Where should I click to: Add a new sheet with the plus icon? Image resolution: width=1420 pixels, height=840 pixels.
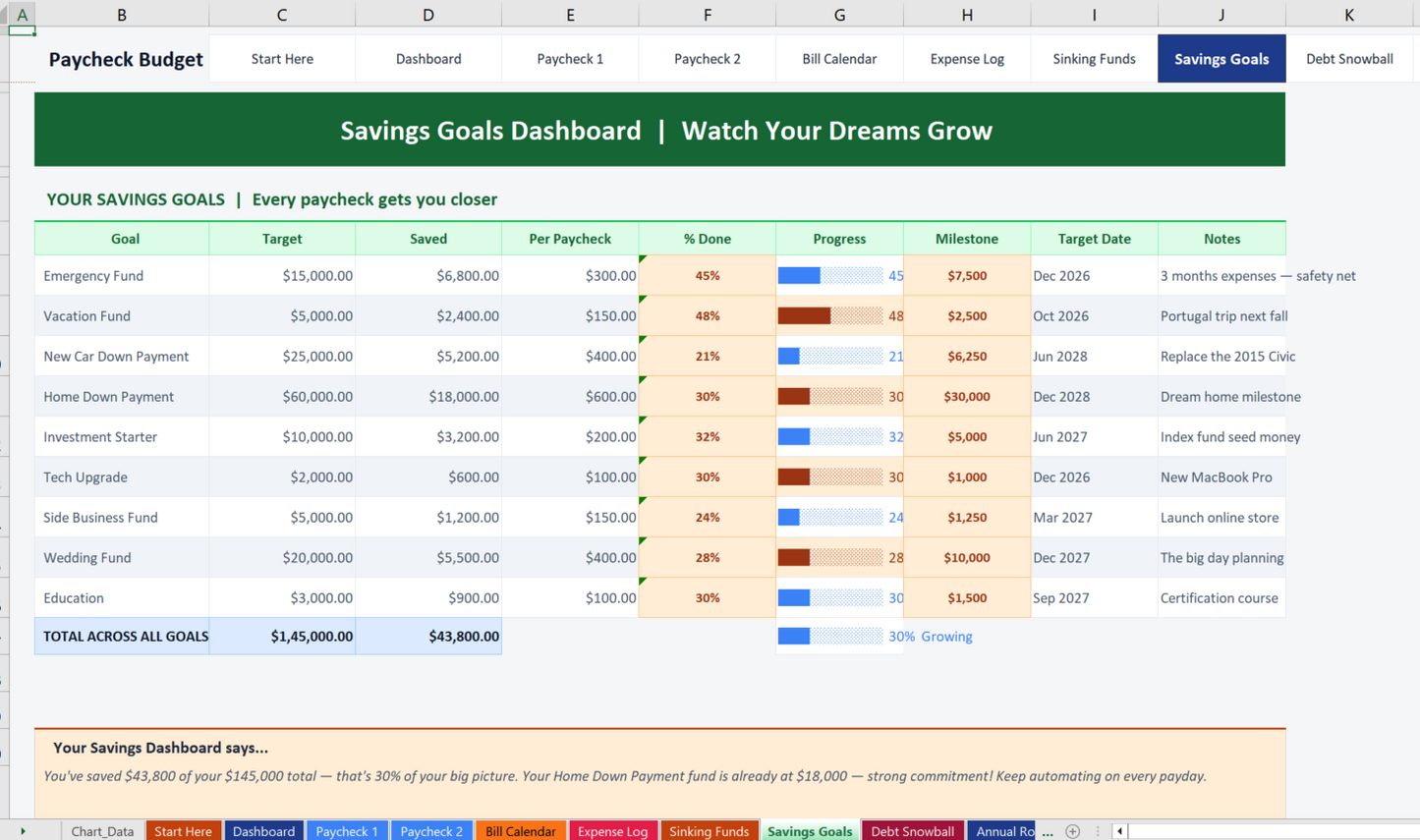[x=1073, y=831]
